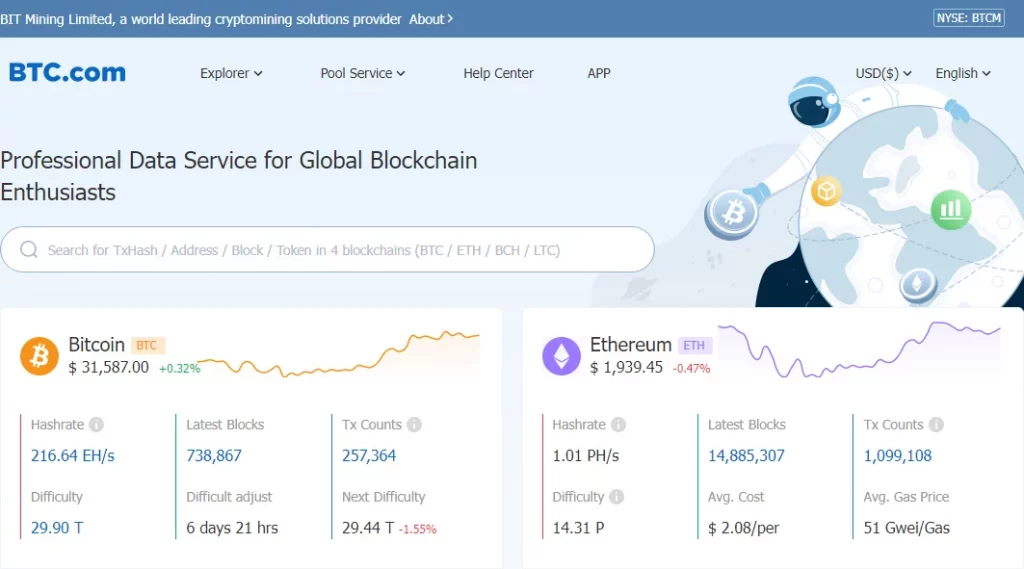
Task: Open the BTC.com home logo
Action: tap(67, 73)
